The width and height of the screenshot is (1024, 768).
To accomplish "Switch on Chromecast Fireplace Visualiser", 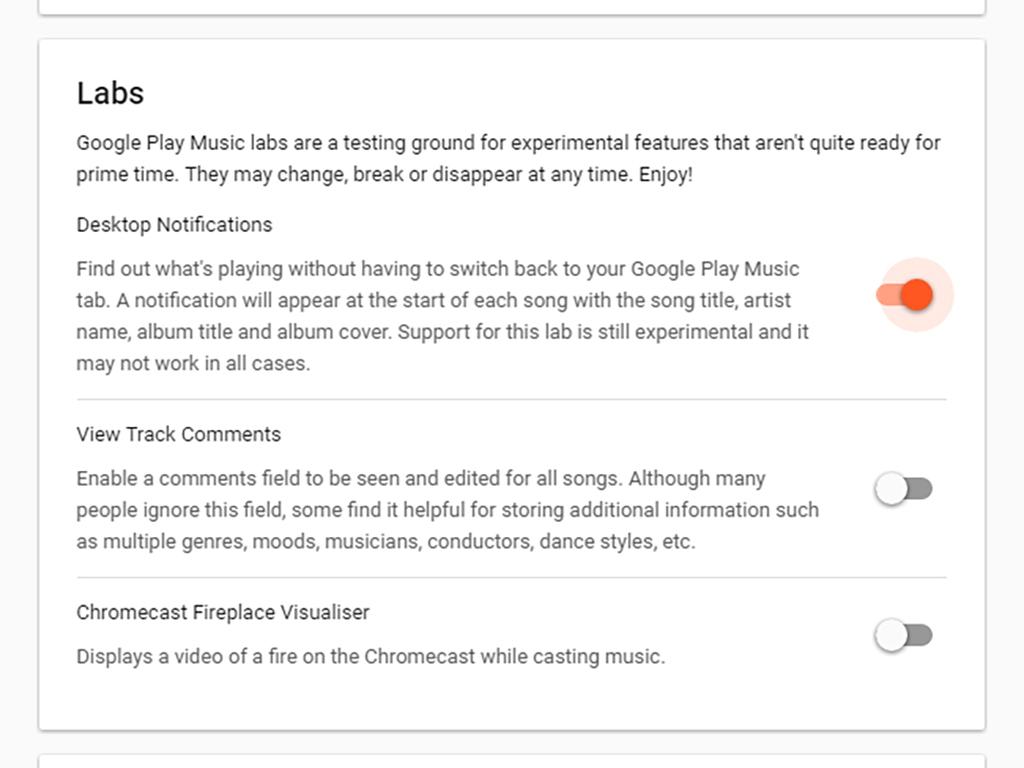I will [904, 635].
